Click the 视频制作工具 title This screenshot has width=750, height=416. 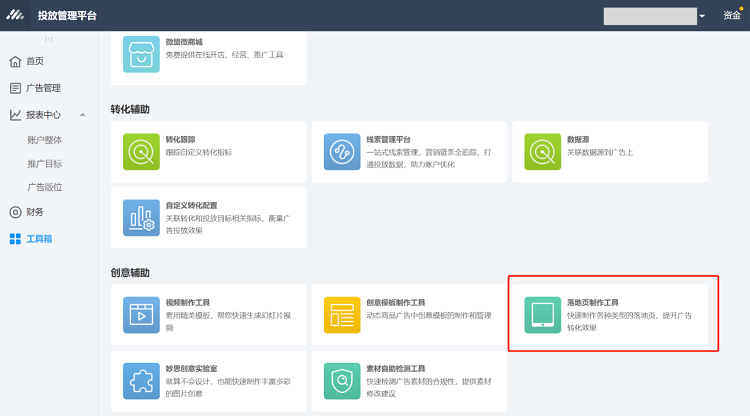(188, 303)
